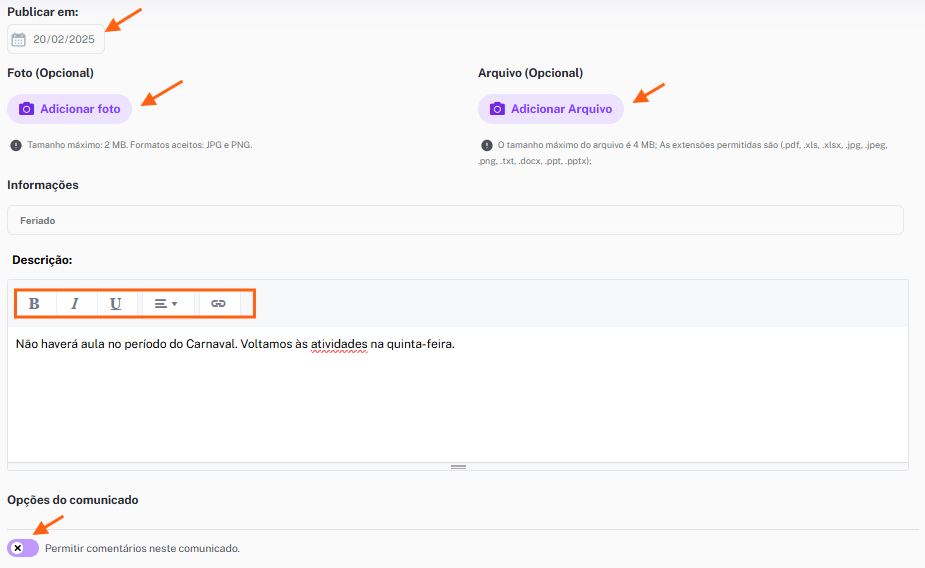The image size is (925, 568).
Task: Toggle italic formatting in the description editor
Action: click(x=75, y=304)
